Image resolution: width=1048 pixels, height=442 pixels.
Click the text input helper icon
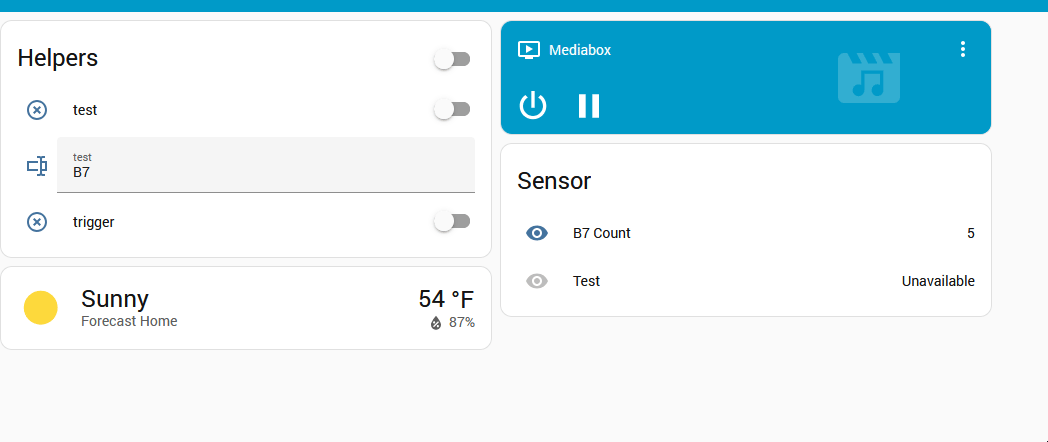pyautogui.click(x=37, y=166)
